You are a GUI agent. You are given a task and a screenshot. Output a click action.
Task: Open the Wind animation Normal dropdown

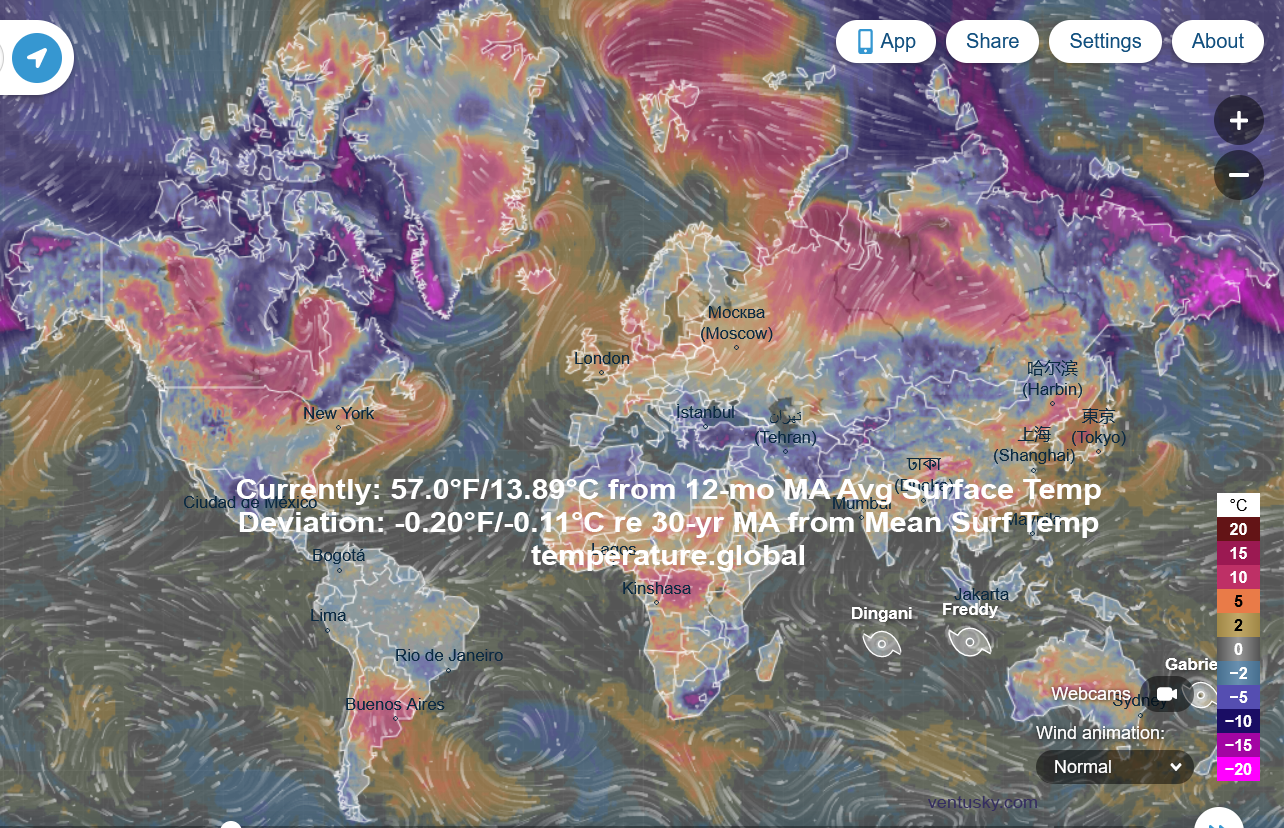click(1115, 767)
